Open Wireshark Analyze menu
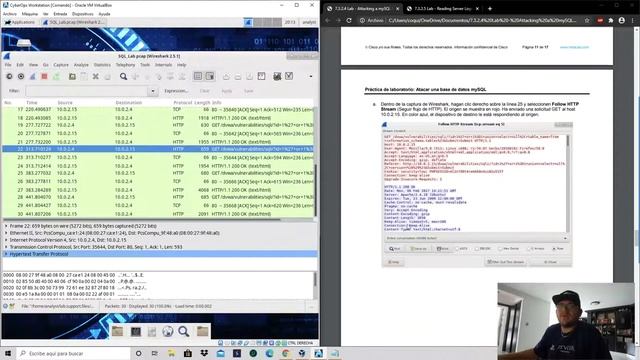This screenshot has width=640, height=360. [81, 65]
